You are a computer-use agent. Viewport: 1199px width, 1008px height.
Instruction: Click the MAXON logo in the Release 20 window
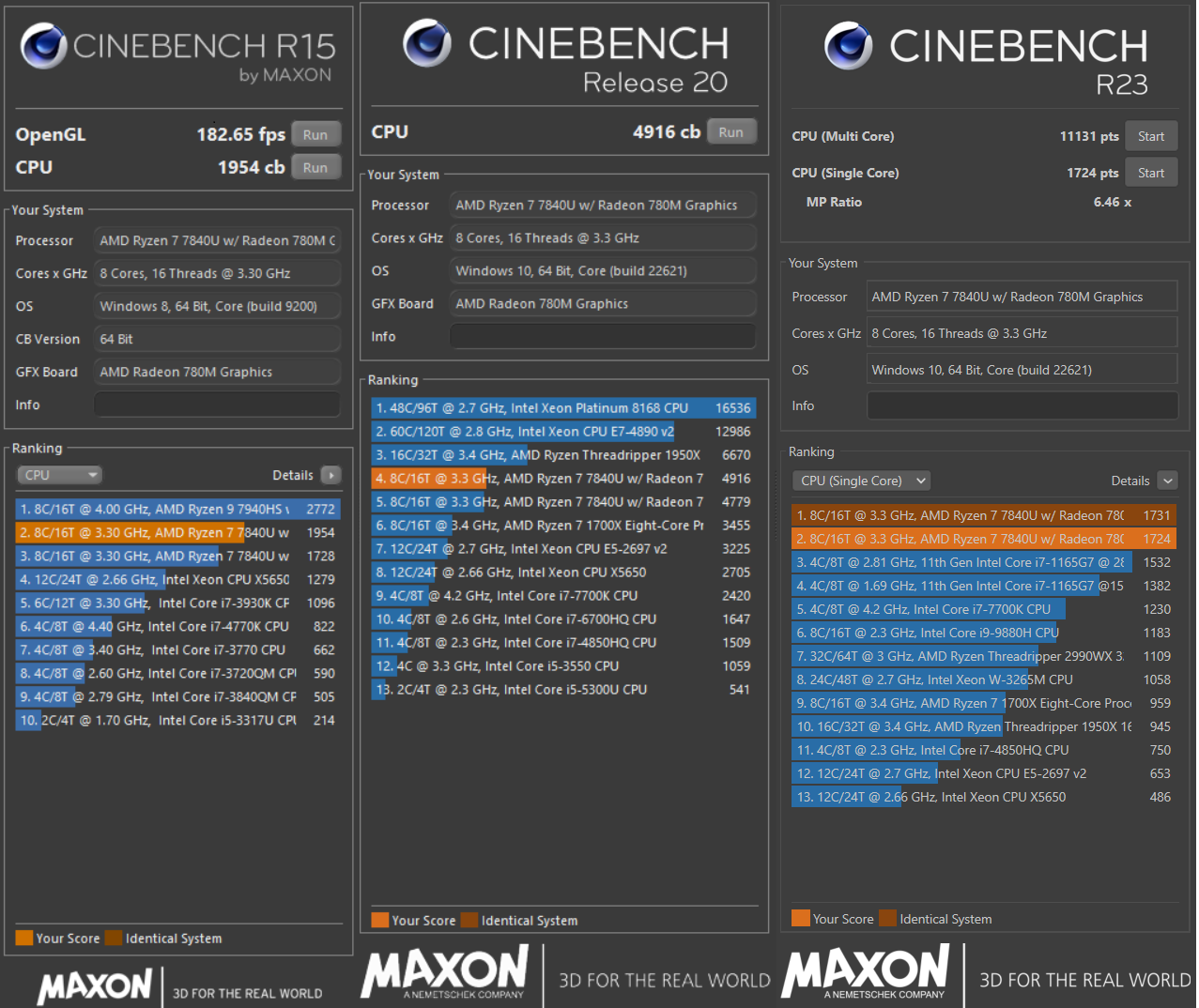(x=444, y=972)
